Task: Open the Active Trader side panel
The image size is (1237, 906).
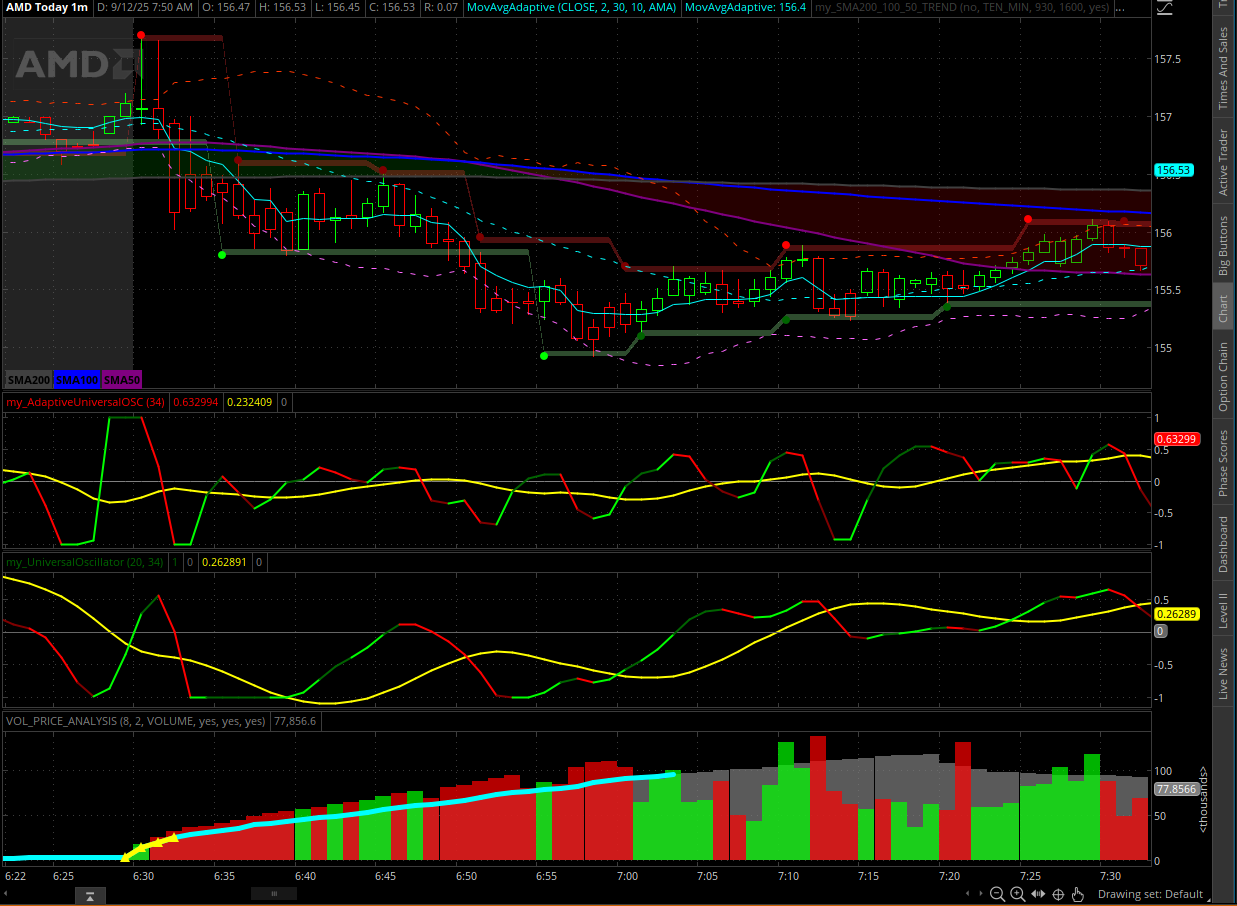Action: [x=1222, y=162]
